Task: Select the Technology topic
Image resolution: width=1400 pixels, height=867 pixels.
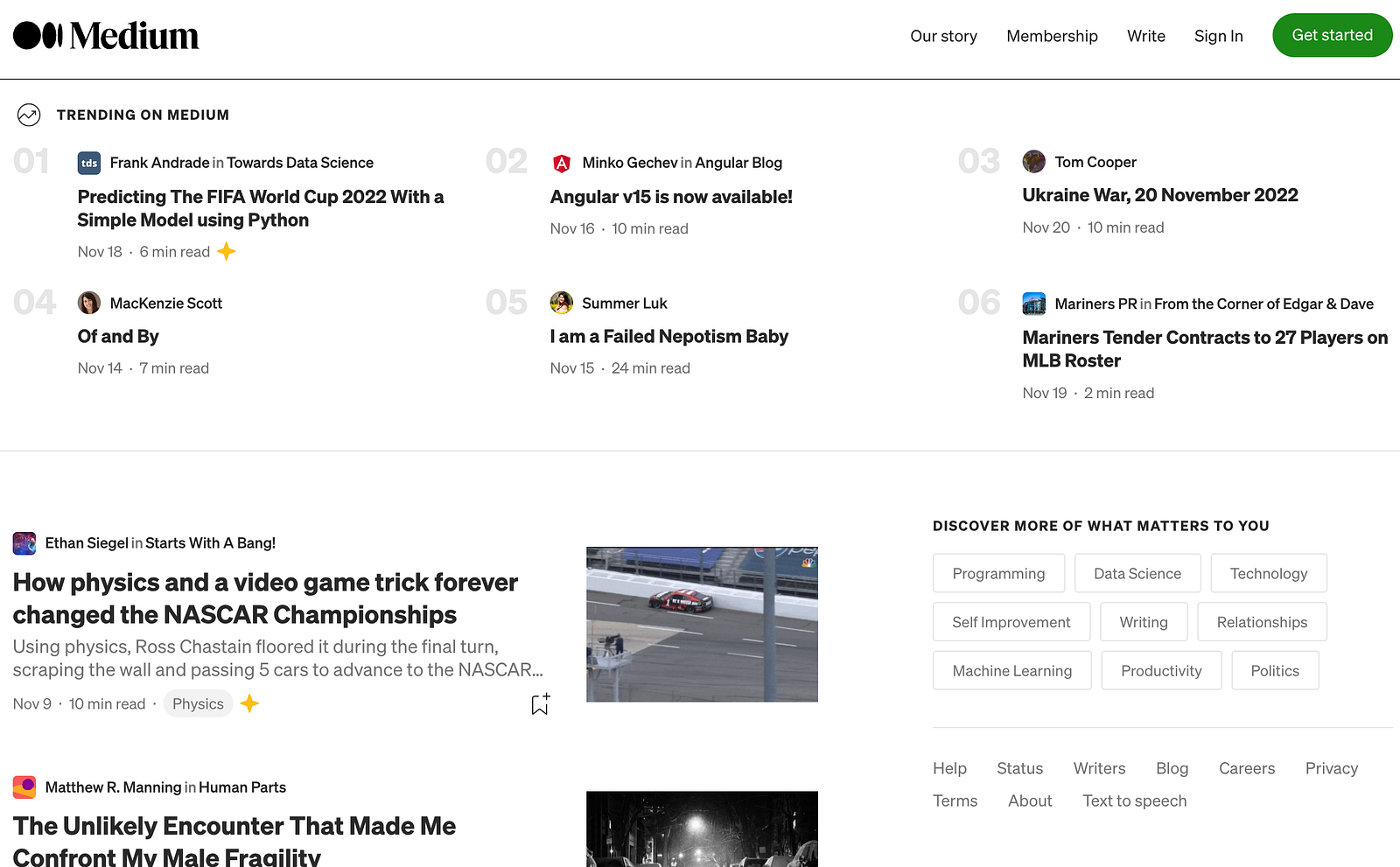Action: tap(1269, 573)
